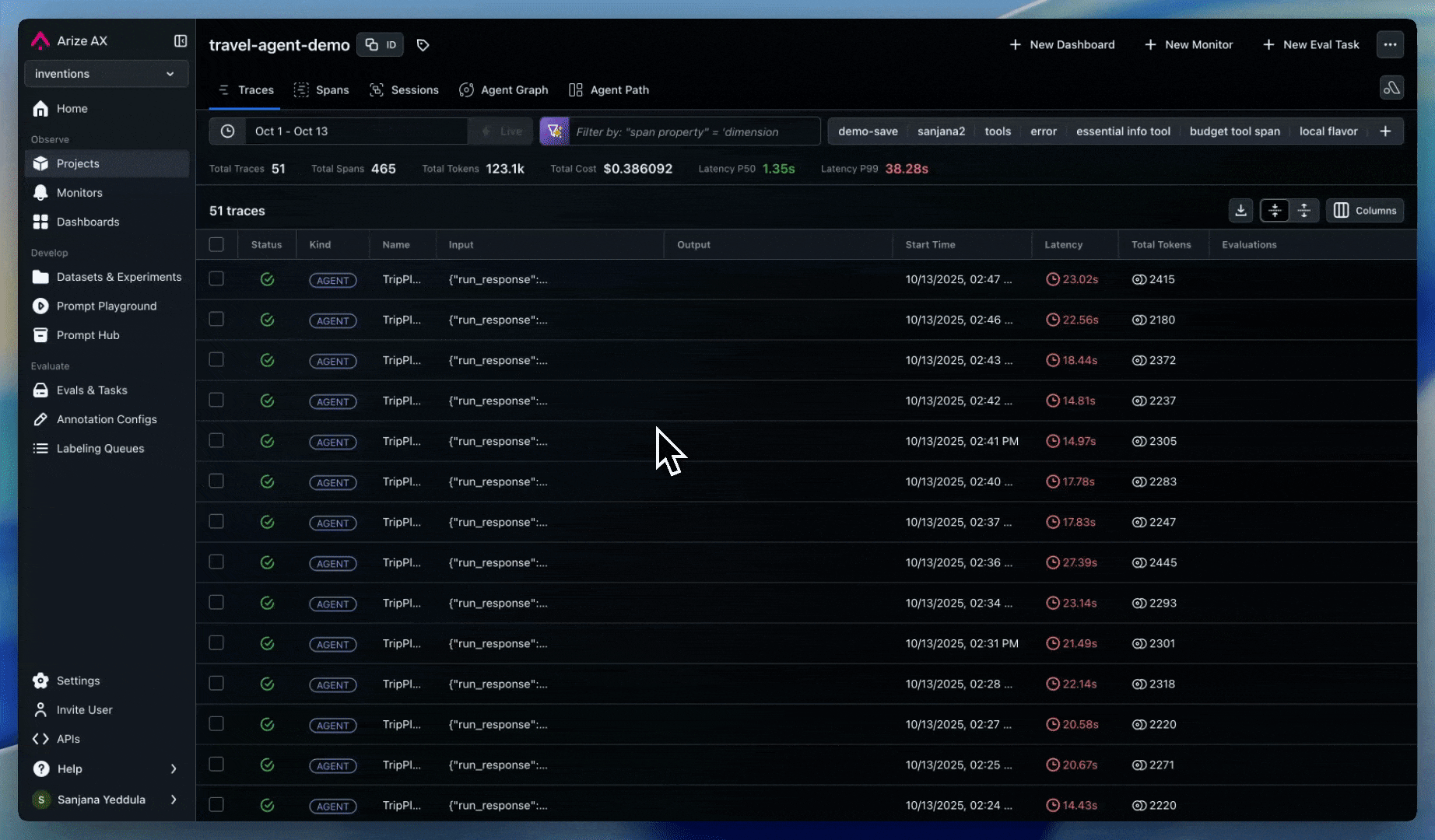Download the traces table
The width and height of the screenshot is (1435, 840).
tap(1240, 211)
